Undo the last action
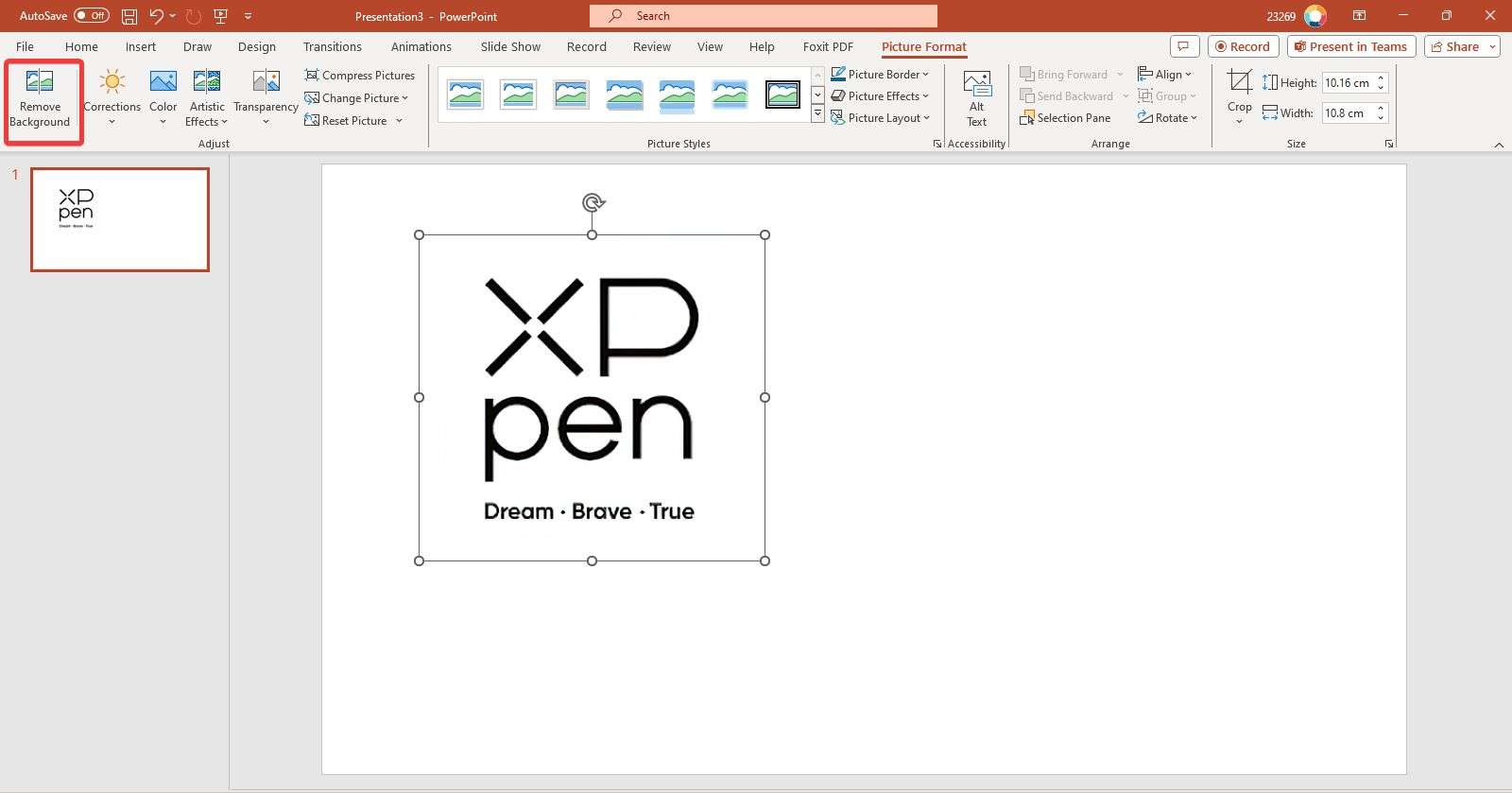 pos(157,16)
